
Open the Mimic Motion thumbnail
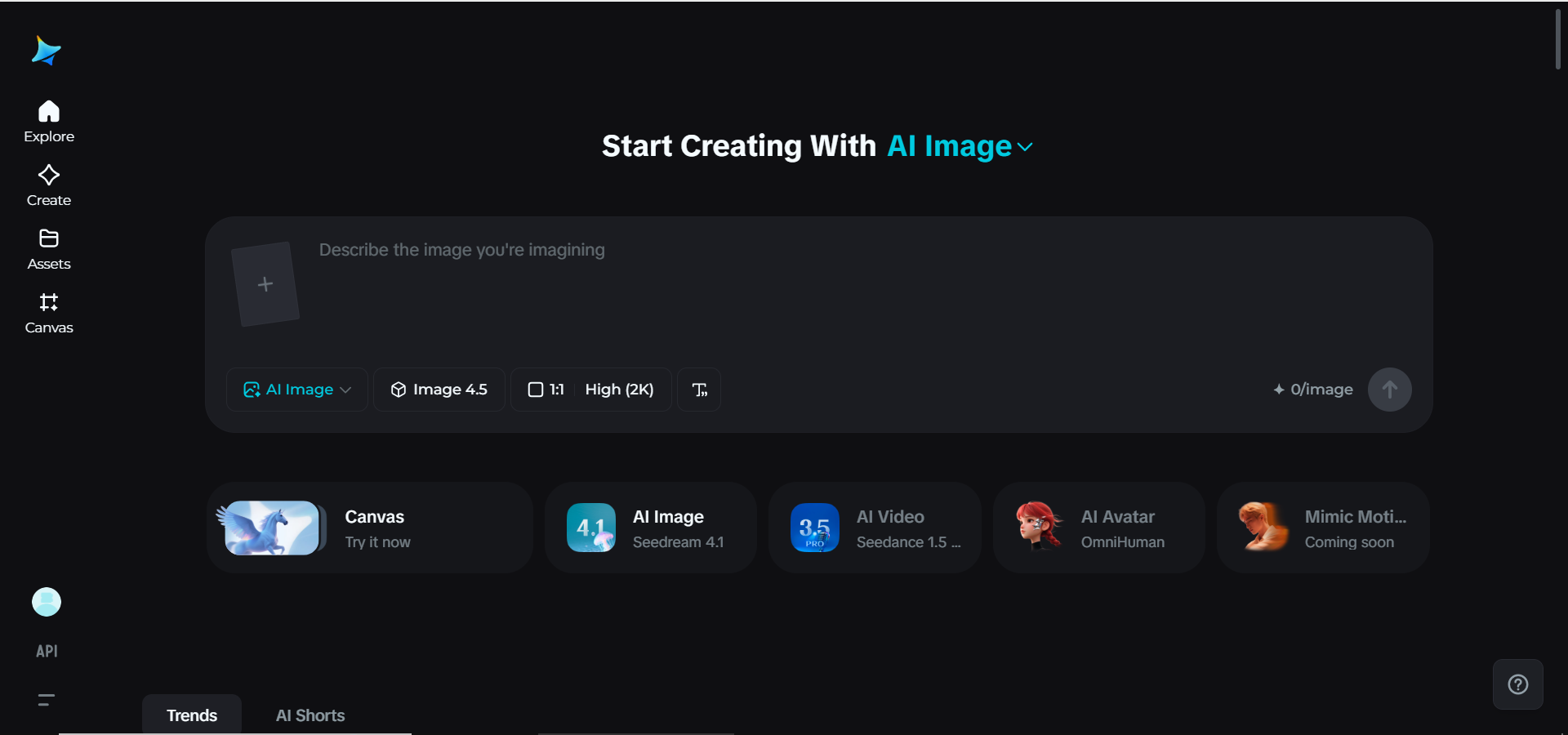[x=1263, y=527]
